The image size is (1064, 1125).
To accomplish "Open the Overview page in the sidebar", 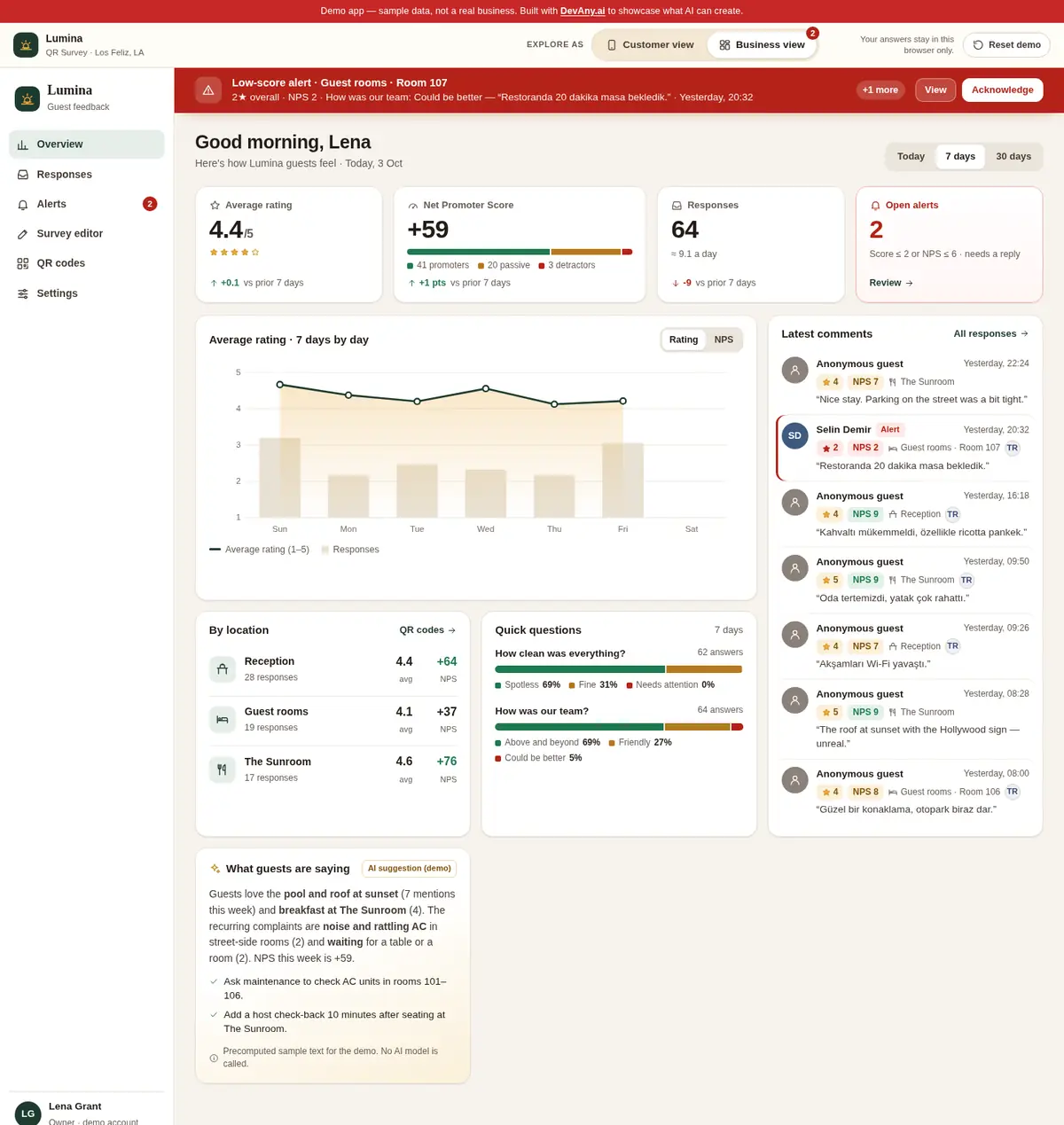I will click(87, 145).
